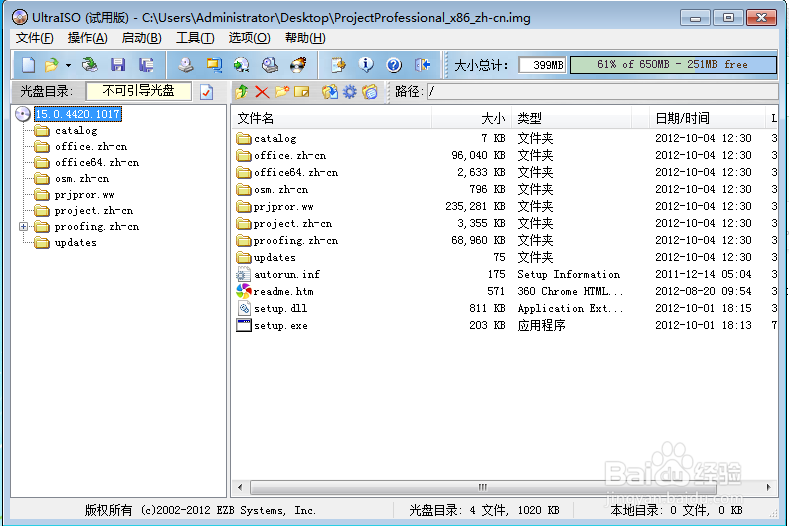Click the Add files/properties notepad icon
Screen dimensions: 789x526
[x=338, y=65]
